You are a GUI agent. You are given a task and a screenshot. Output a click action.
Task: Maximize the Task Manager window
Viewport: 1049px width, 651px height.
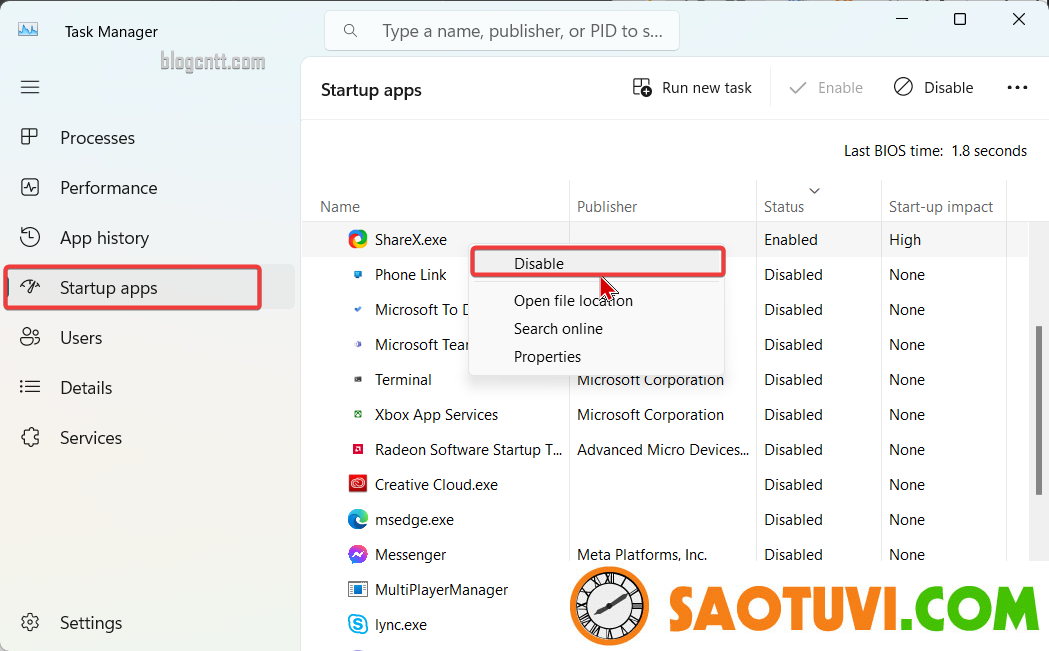[x=959, y=19]
